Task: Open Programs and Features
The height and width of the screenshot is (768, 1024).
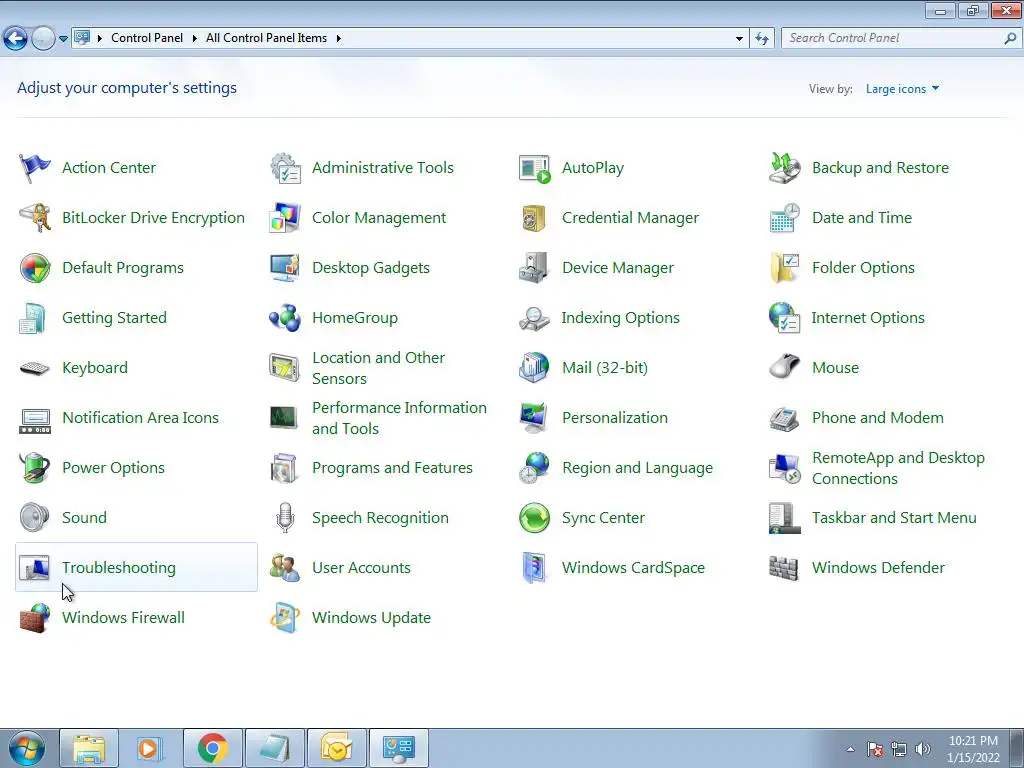Action: [392, 468]
